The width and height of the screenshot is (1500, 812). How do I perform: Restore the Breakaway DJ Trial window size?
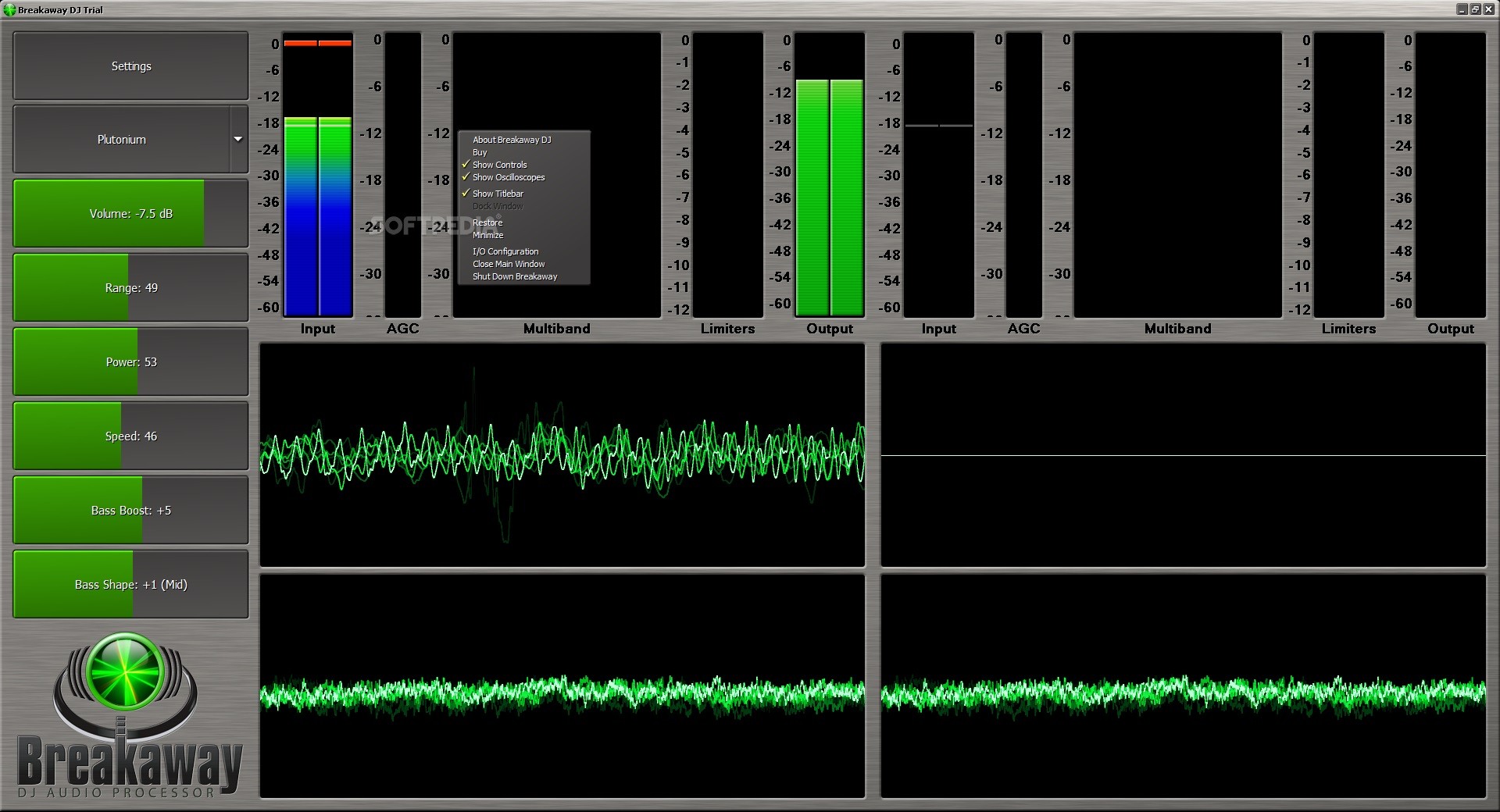click(x=1475, y=9)
